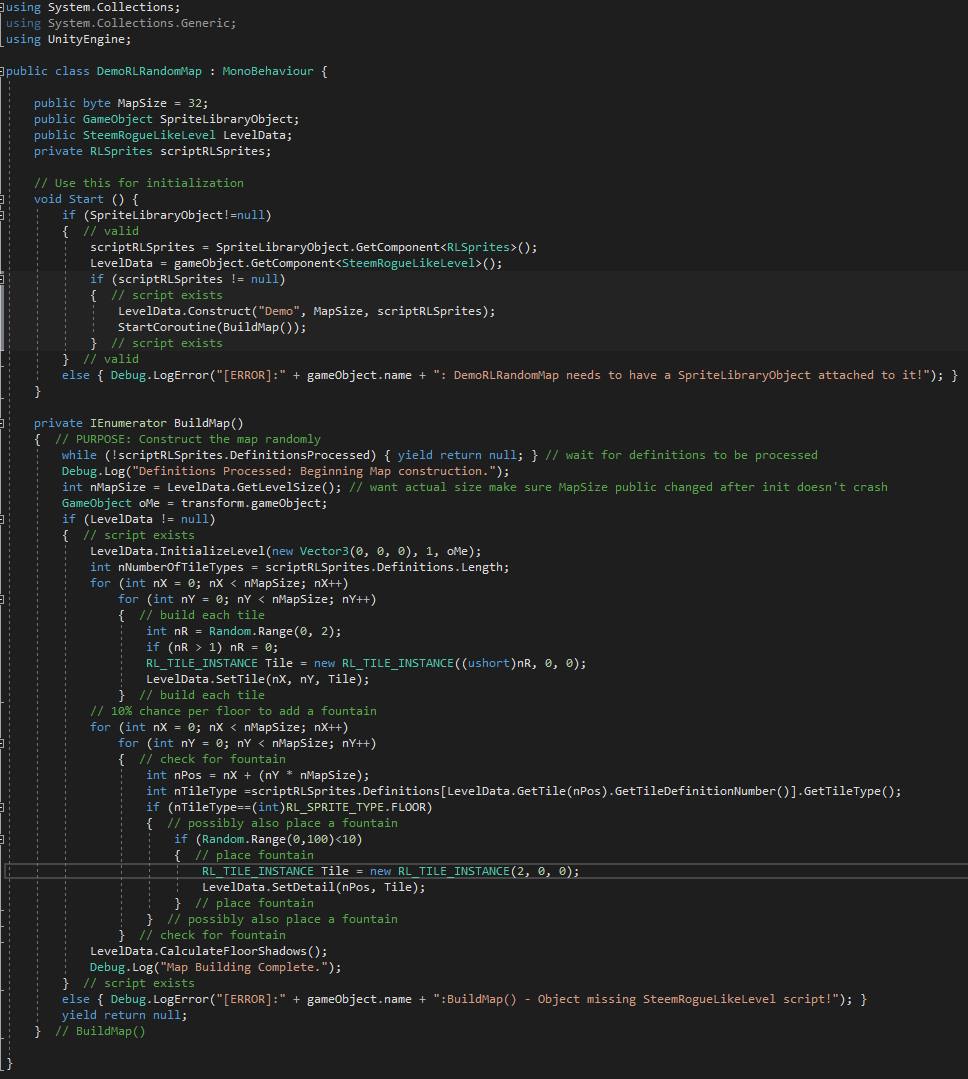Click 'GetComponent<SteemRogueLikeLevel>' call text
The width and height of the screenshot is (968, 1079).
pyautogui.click(x=366, y=263)
